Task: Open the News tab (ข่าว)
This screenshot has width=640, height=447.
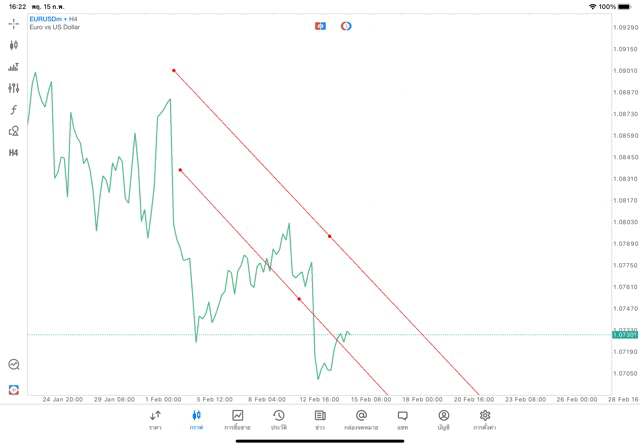Action: pyautogui.click(x=320, y=419)
